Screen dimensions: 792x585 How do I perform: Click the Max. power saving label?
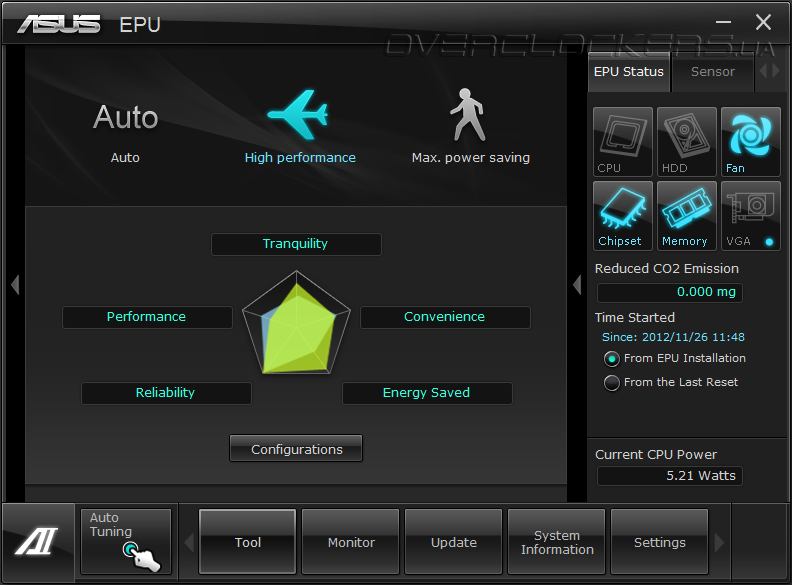click(x=471, y=158)
